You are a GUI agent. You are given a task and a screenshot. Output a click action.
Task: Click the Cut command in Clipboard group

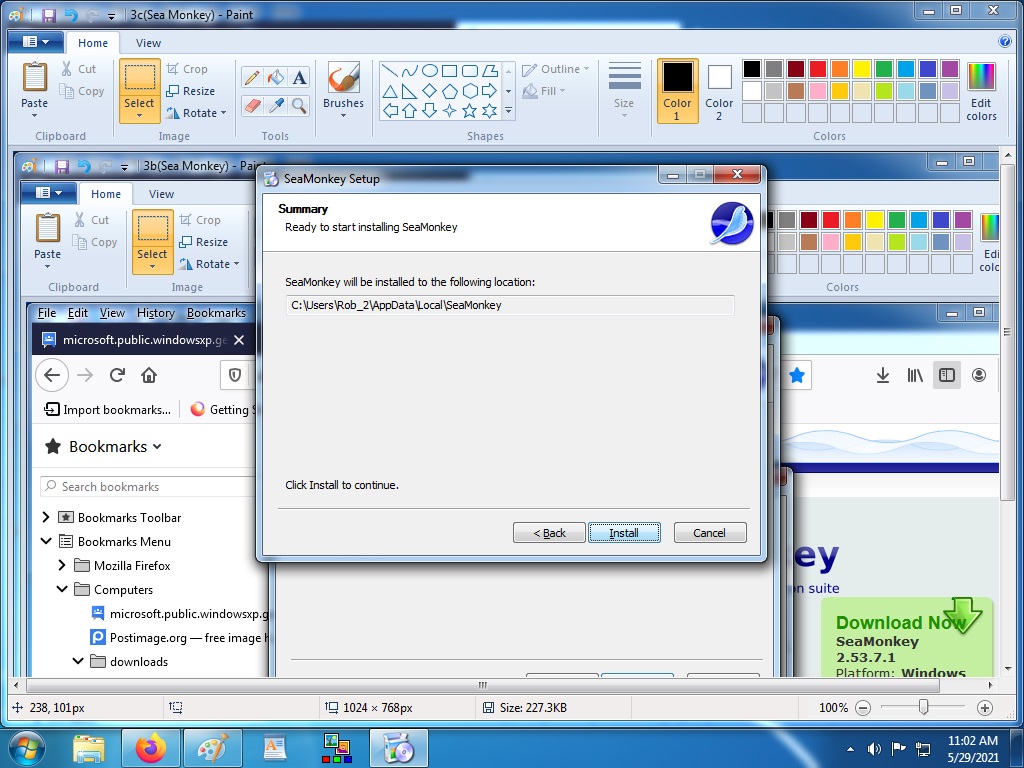(78, 69)
